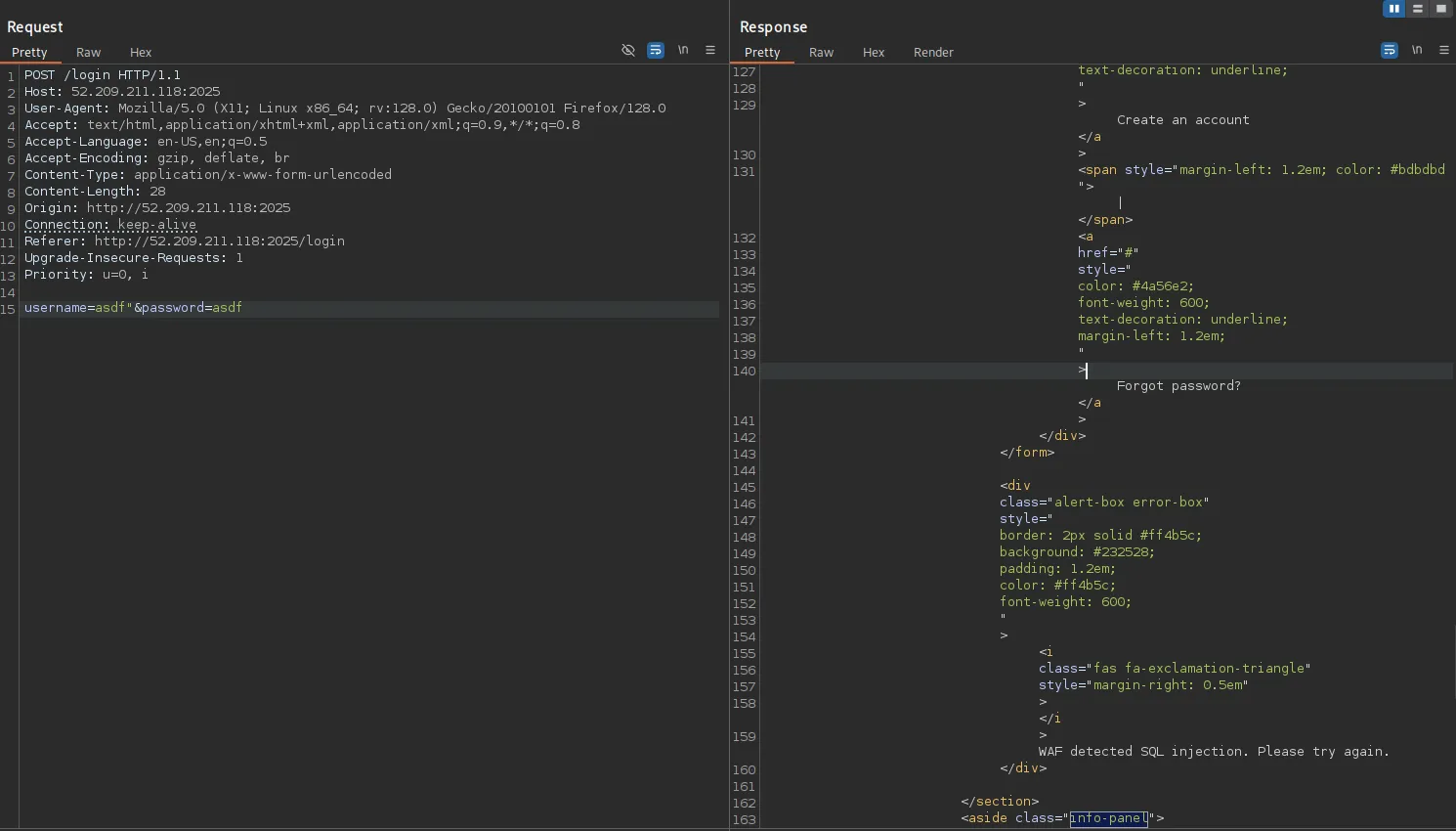Screen dimensions: 1456x831
Task: Switch Request view to Raw tab
Action: (x=88, y=53)
